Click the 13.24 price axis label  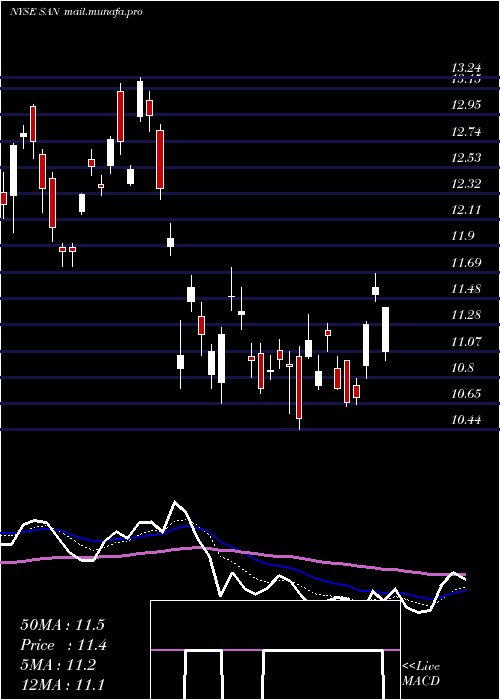[466, 68]
